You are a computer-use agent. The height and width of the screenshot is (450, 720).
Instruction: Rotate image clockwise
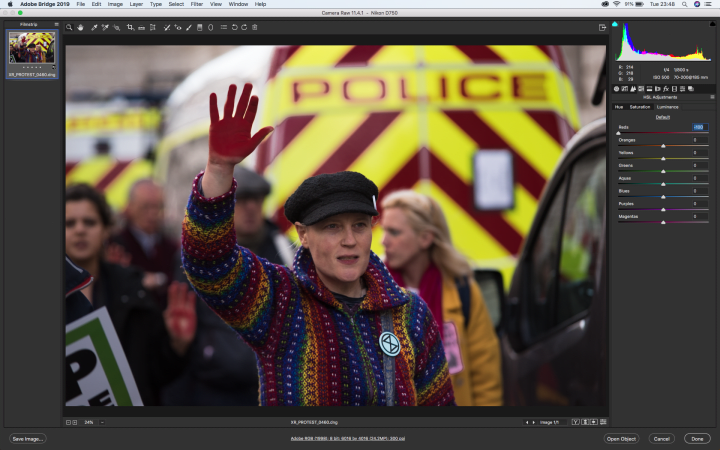pyautogui.click(x=244, y=28)
